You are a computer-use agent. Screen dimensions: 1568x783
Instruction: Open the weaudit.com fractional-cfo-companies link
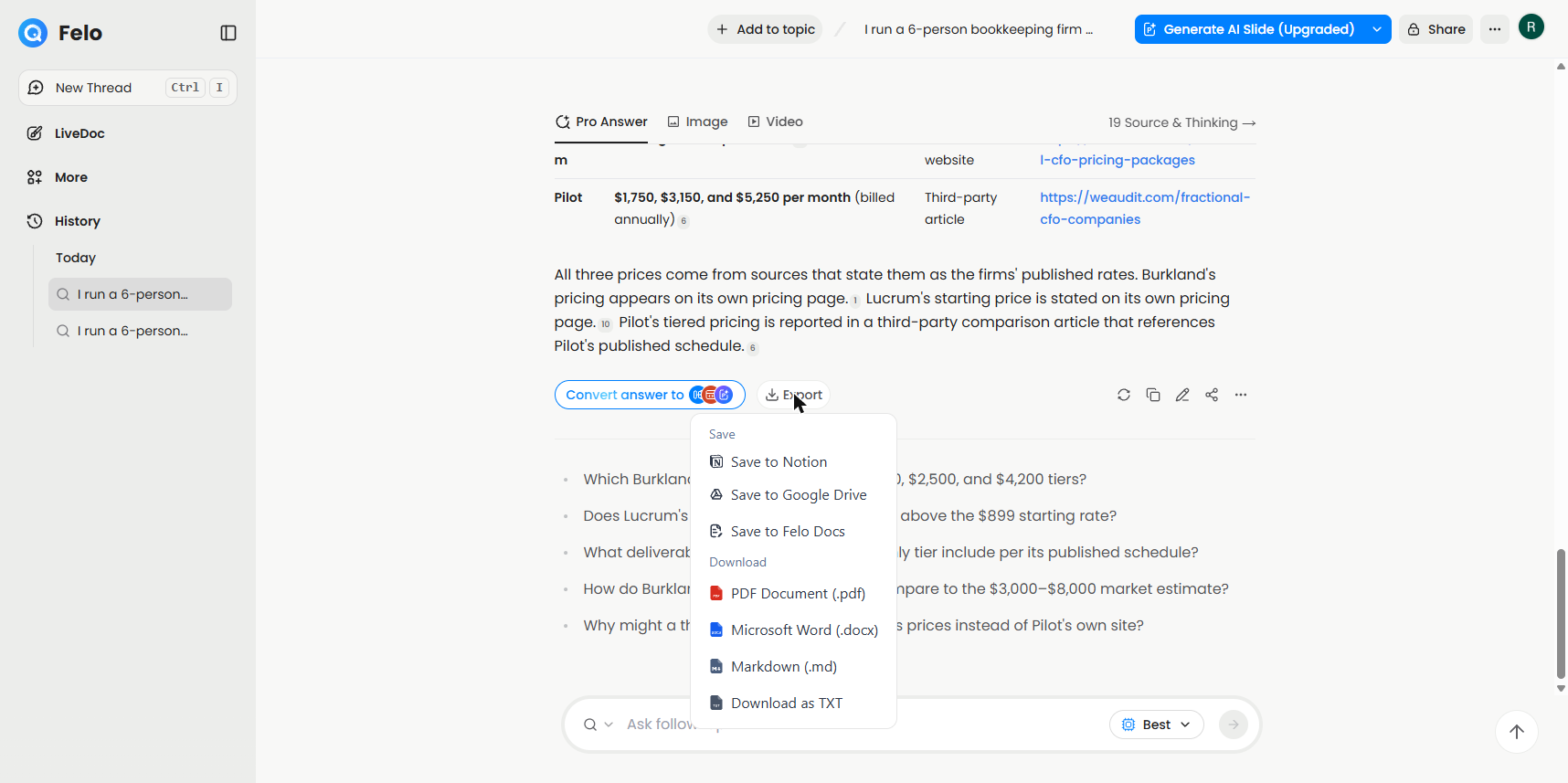point(1145,208)
